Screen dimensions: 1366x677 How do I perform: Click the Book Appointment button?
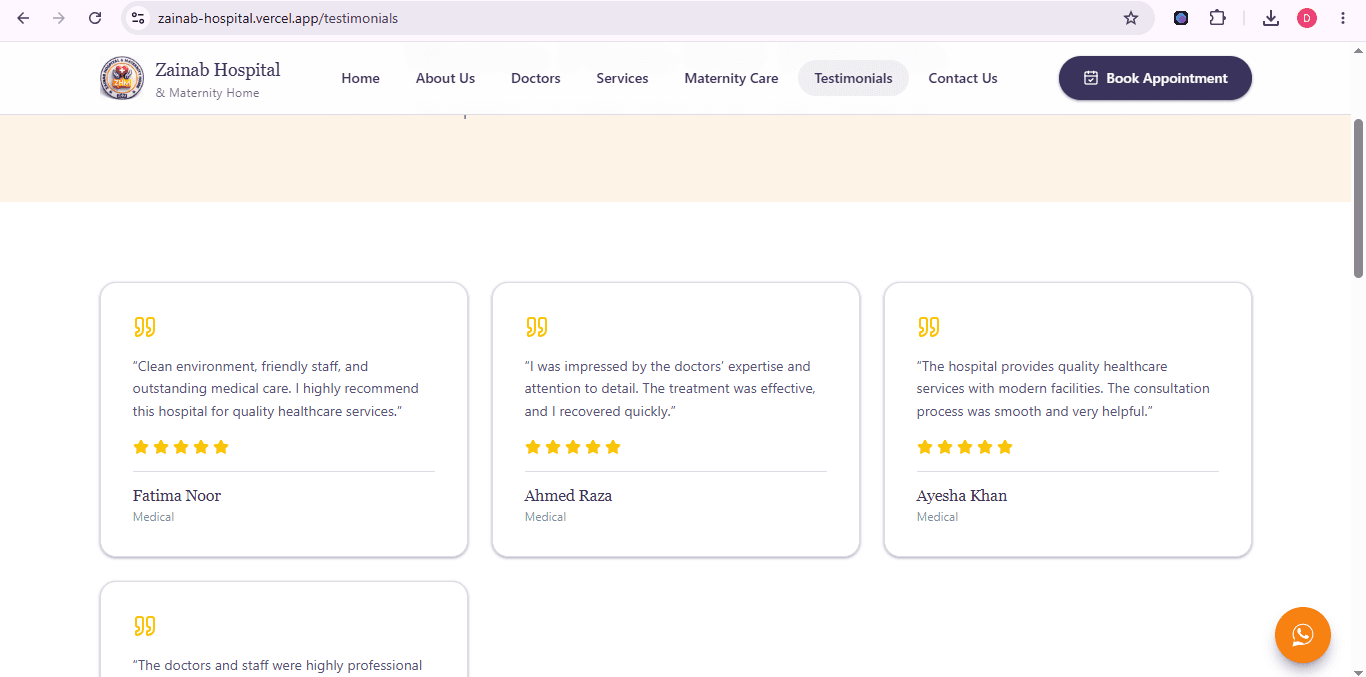pyautogui.click(x=1155, y=78)
